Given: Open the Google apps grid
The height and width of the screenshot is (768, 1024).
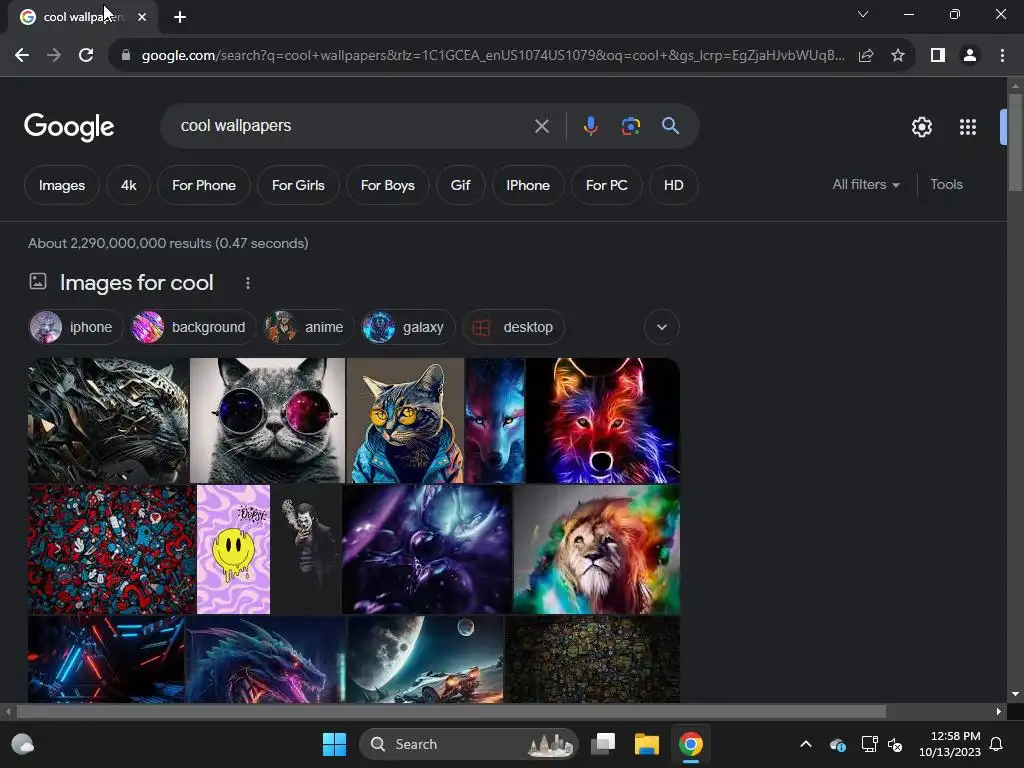Looking at the screenshot, I should point(968,127).
